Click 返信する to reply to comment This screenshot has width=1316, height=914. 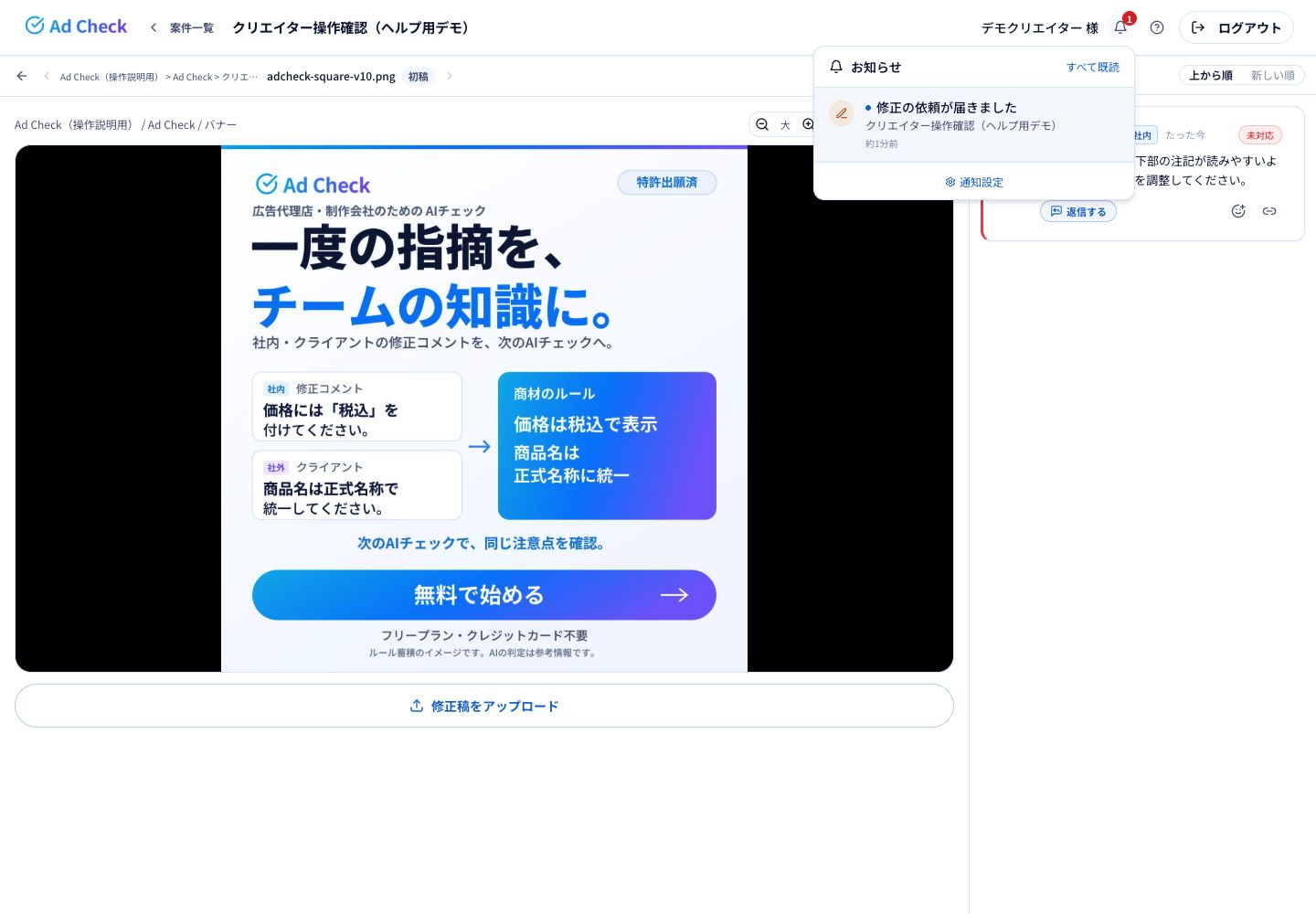(x=1078, y=211)
